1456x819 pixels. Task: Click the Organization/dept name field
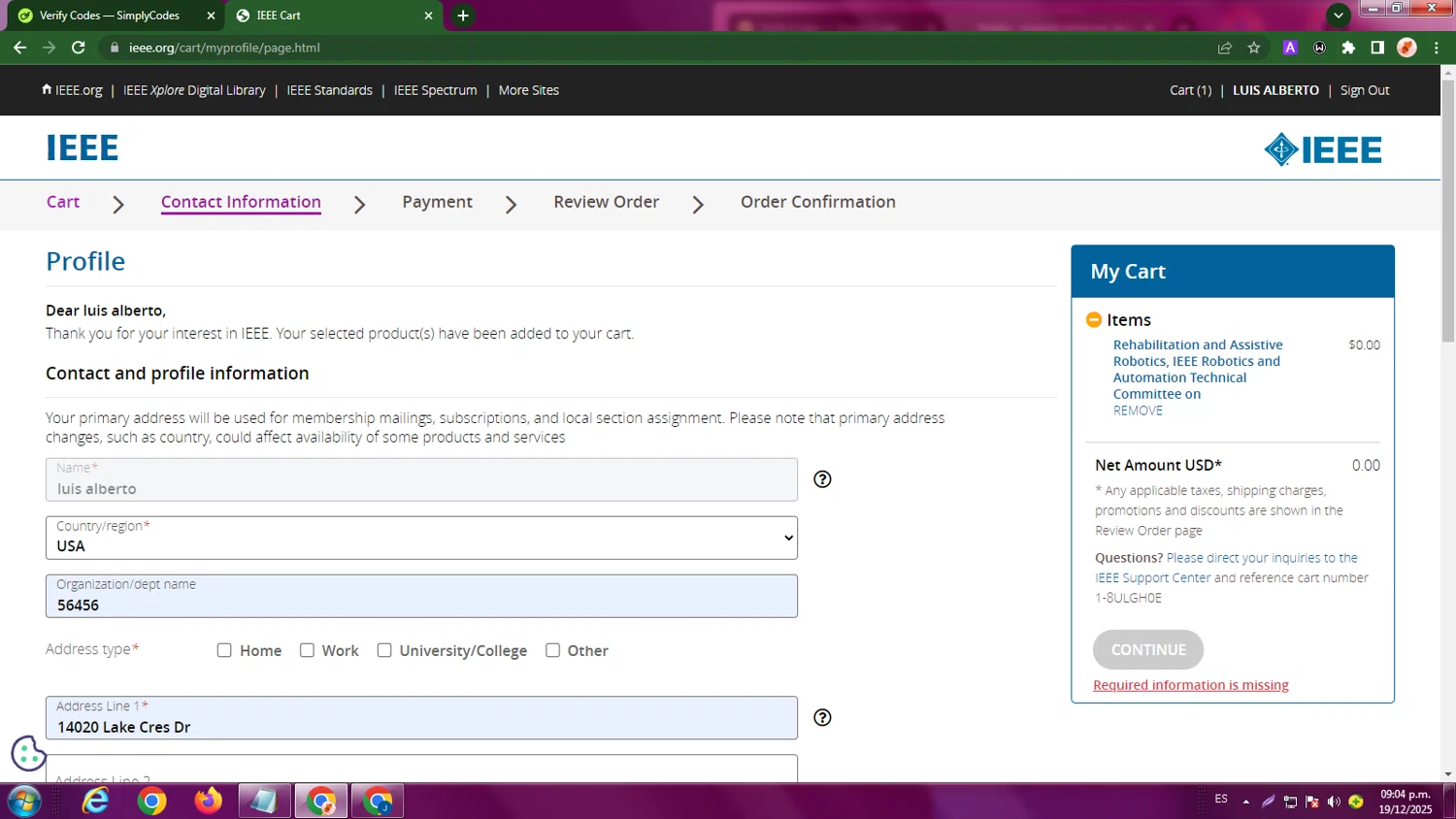421,596
